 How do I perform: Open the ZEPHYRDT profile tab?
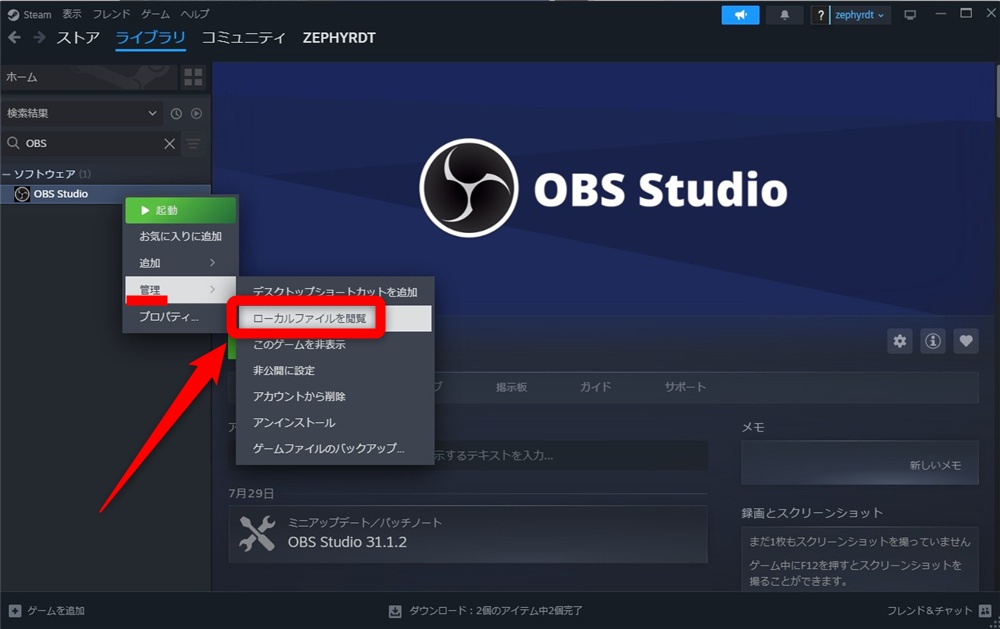point(339,38)
